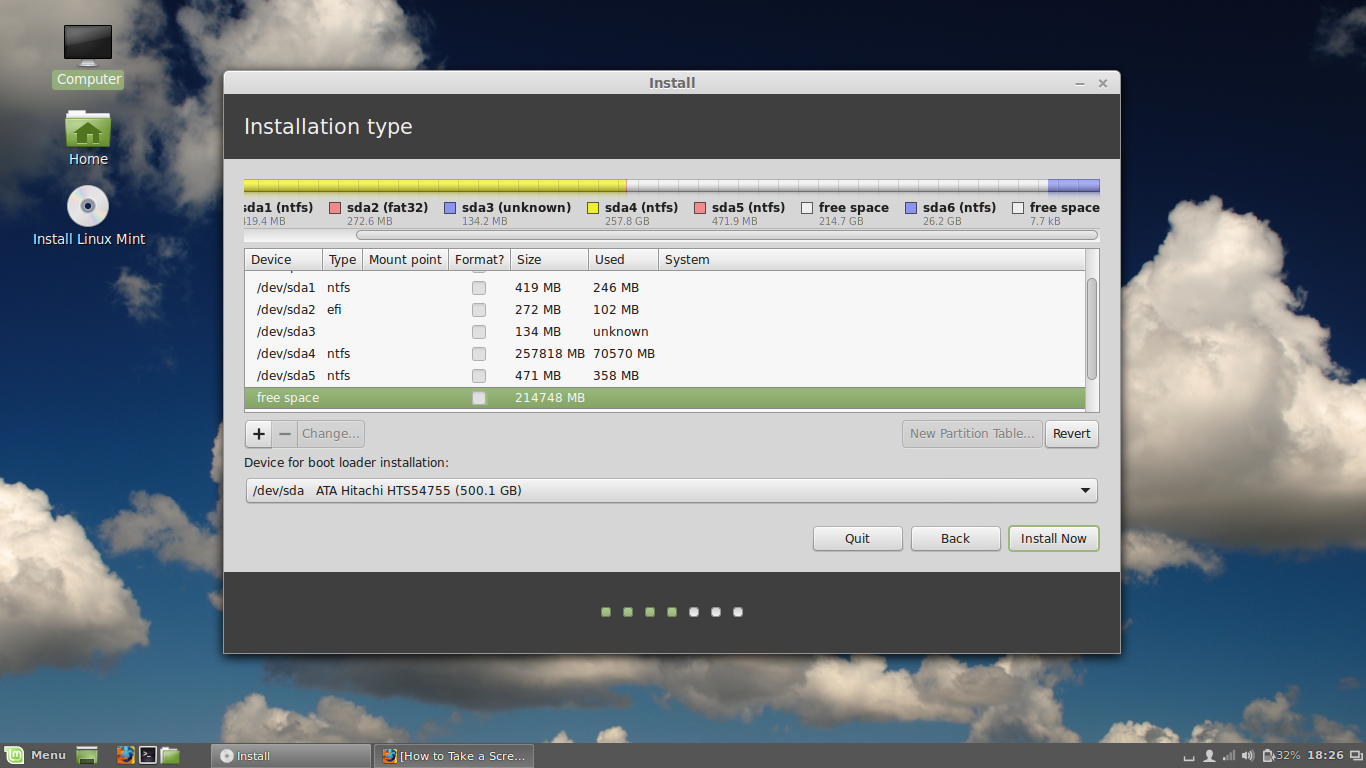Toggle format checkbox for /dev/sda4

tap(479, 354)
